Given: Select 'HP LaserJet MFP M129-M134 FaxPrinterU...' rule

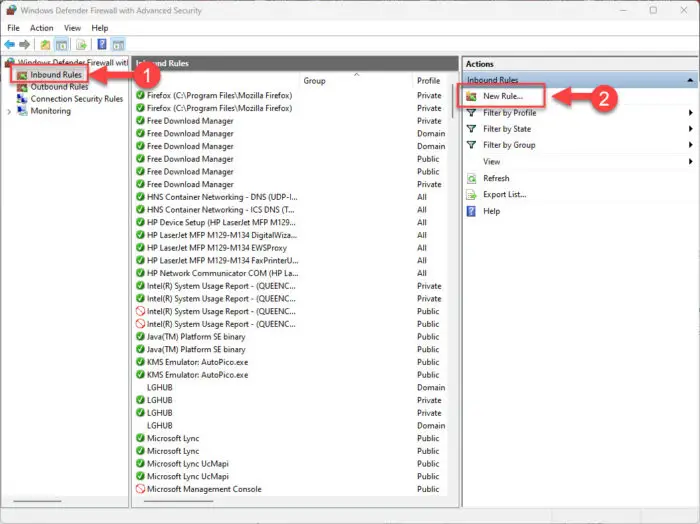Looking at the screenshot, I should (222, 261).
